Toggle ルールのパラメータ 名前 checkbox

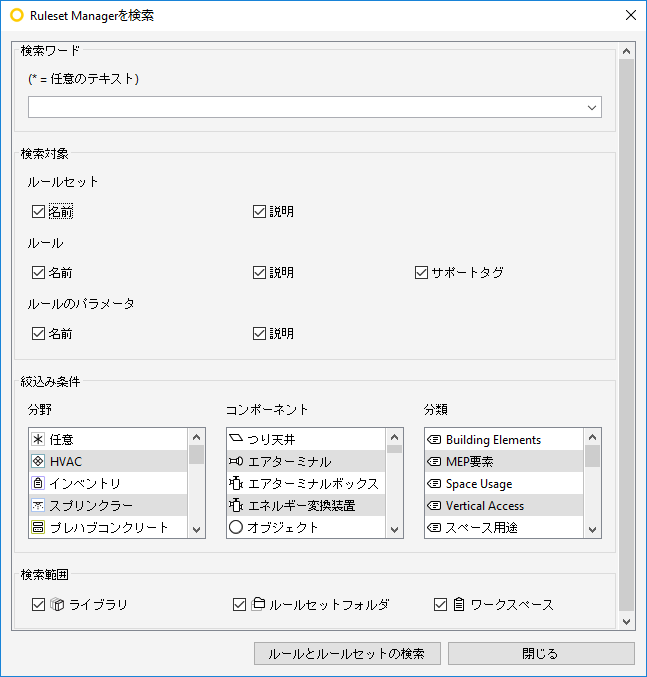38,333
